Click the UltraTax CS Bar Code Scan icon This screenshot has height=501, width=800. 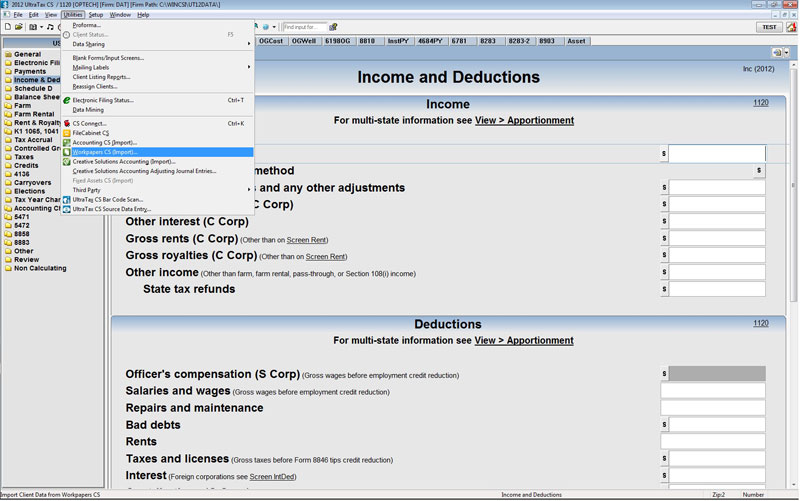[66, 199]
